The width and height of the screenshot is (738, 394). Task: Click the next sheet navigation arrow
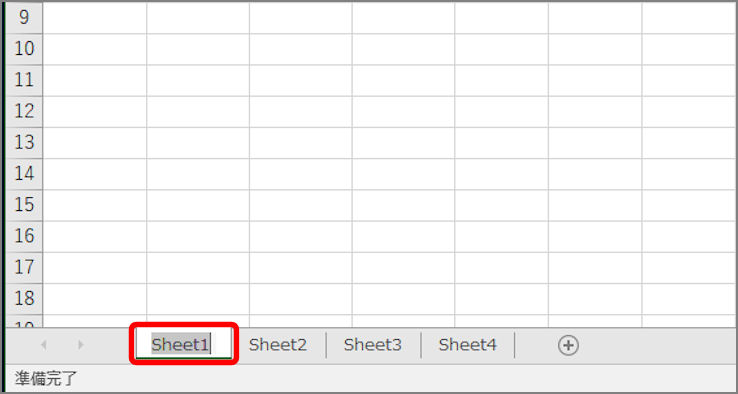(80, 345)
